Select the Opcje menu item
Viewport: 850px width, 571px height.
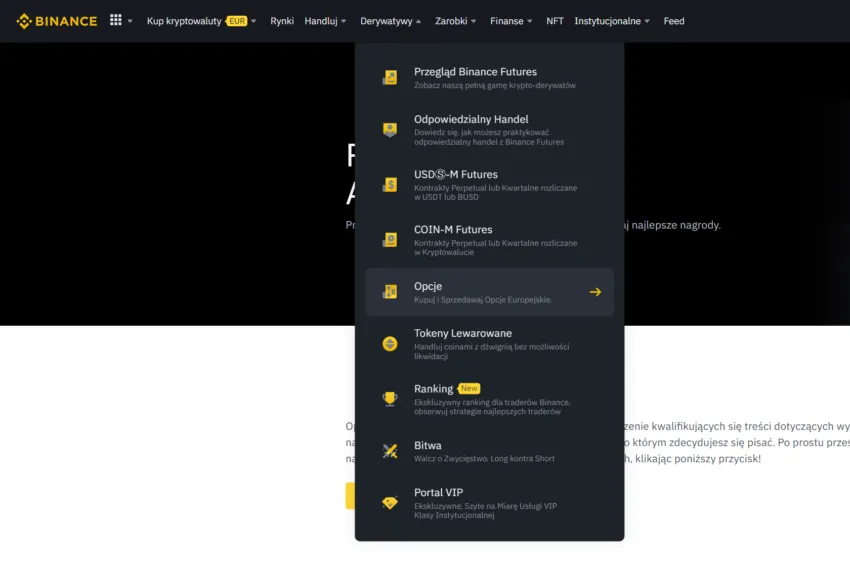490,292
